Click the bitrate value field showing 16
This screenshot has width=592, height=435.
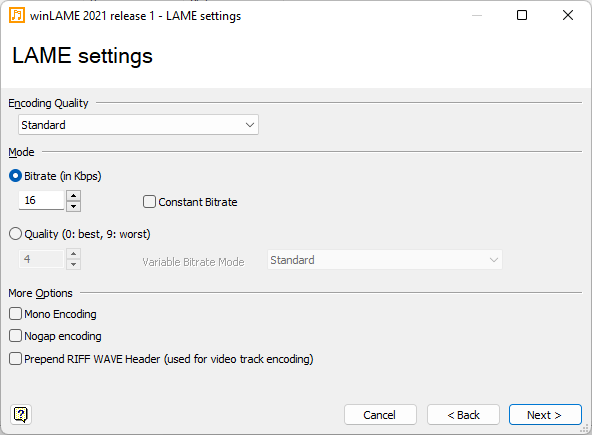tap(42, 200)
